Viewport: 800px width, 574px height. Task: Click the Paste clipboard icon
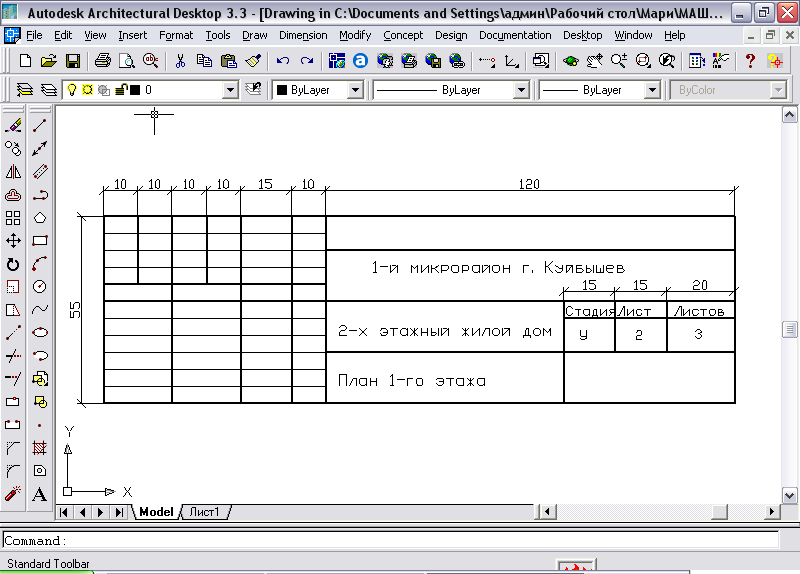coord(229,61)
